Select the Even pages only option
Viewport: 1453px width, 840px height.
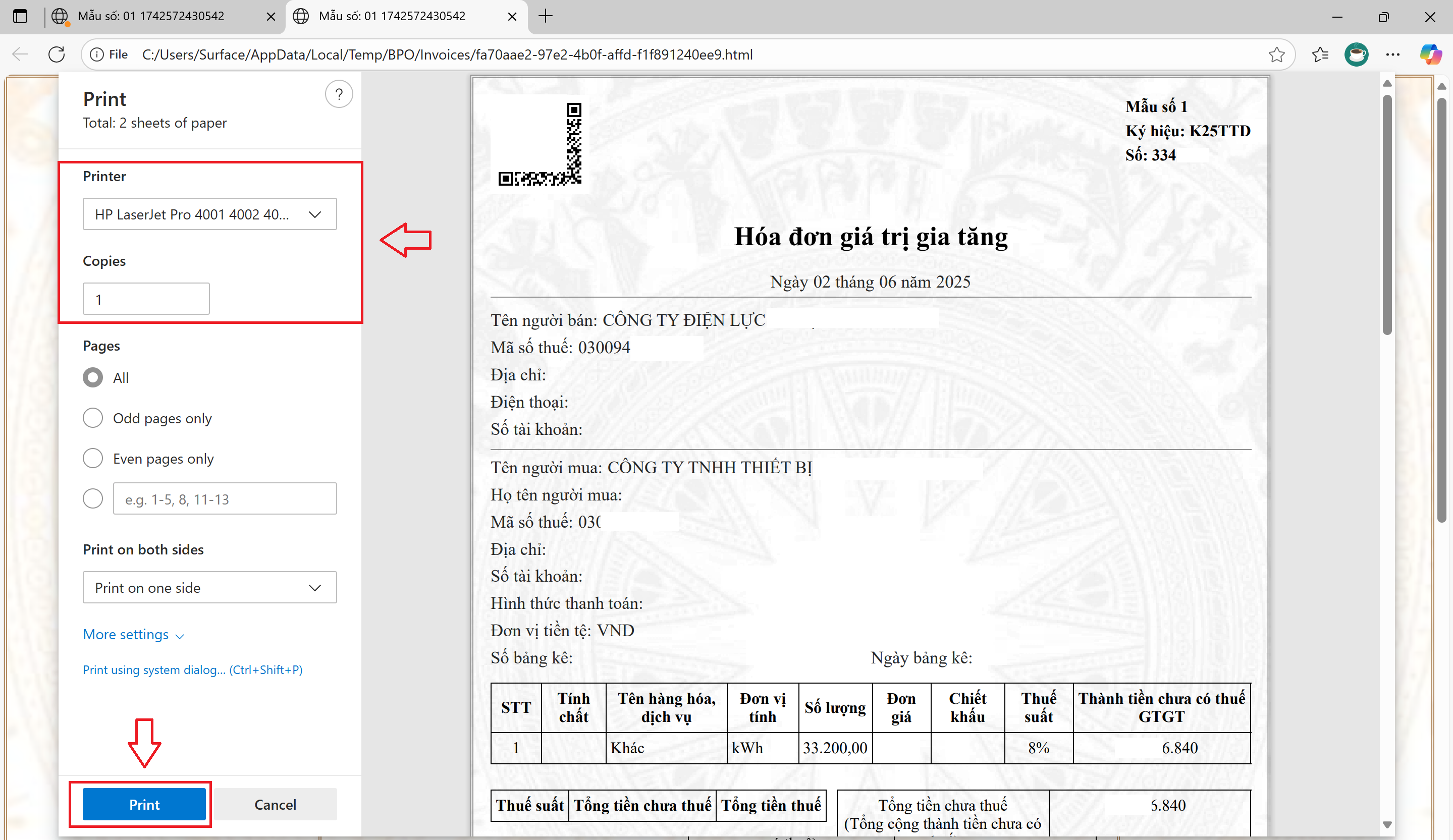coord(93,458)
